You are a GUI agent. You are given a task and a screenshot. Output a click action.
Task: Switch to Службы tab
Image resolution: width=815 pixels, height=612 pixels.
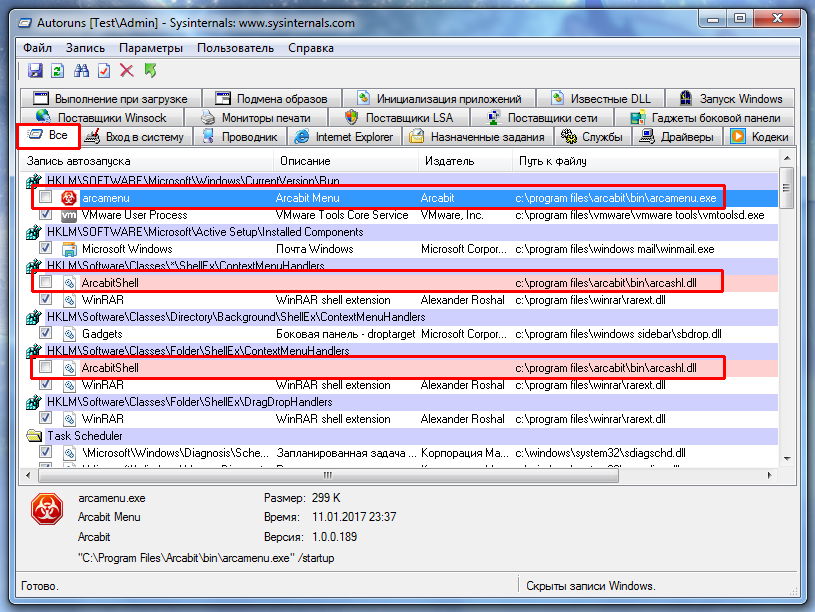(592, 137)
